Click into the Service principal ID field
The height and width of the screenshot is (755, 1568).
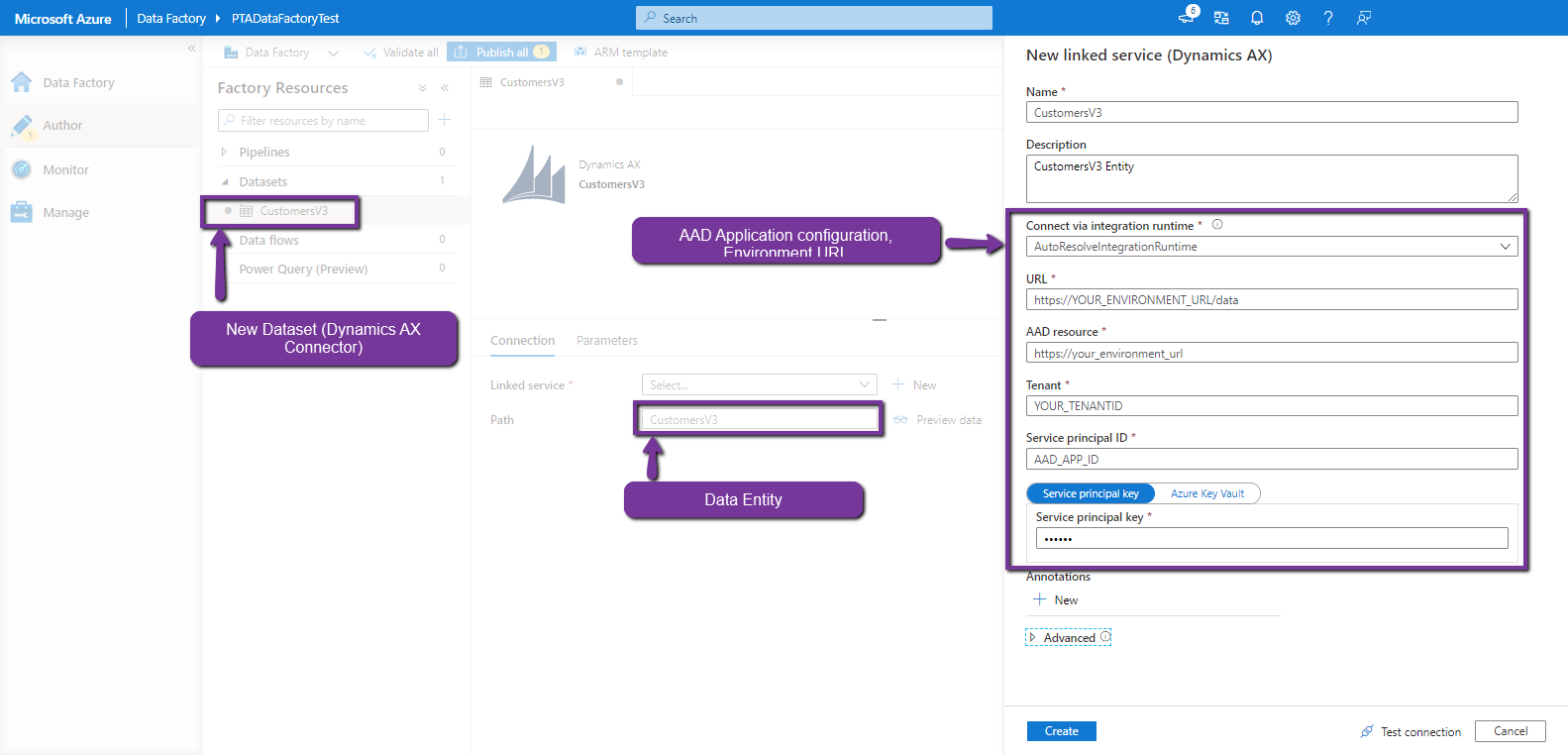1272,459
